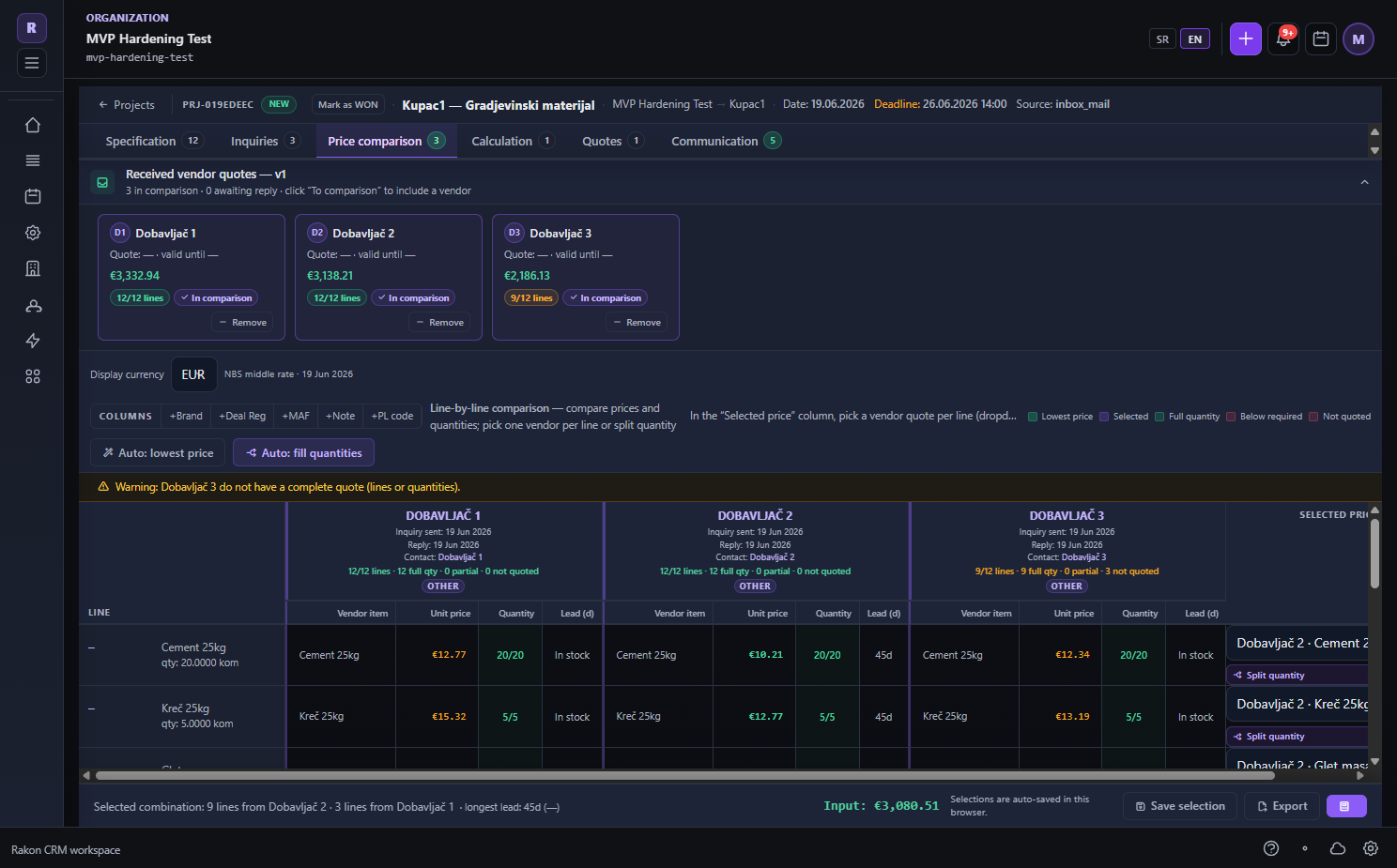Click the Mark as WON button

click(x=348, y=105)
